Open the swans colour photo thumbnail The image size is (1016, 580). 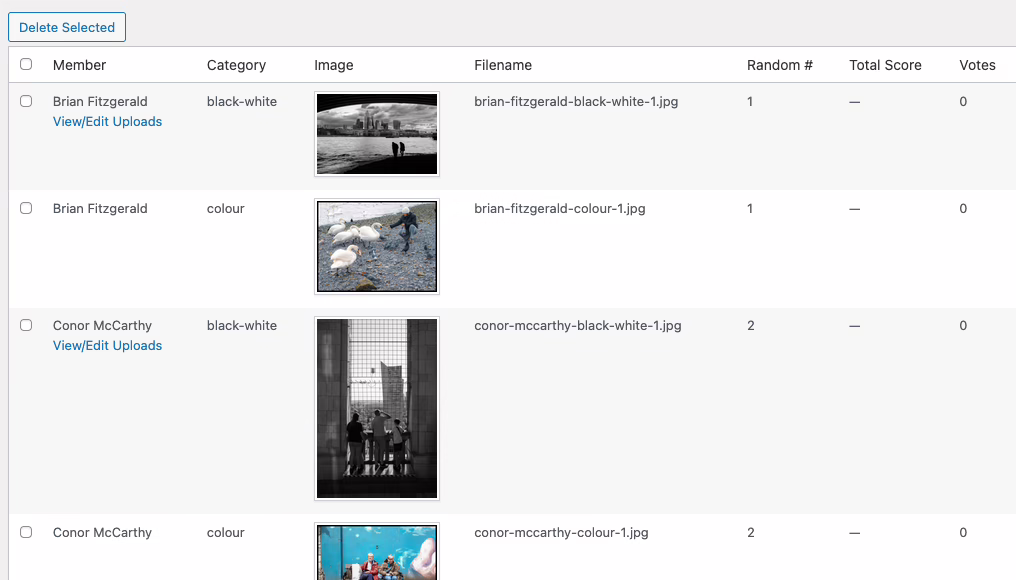point(377,246)
